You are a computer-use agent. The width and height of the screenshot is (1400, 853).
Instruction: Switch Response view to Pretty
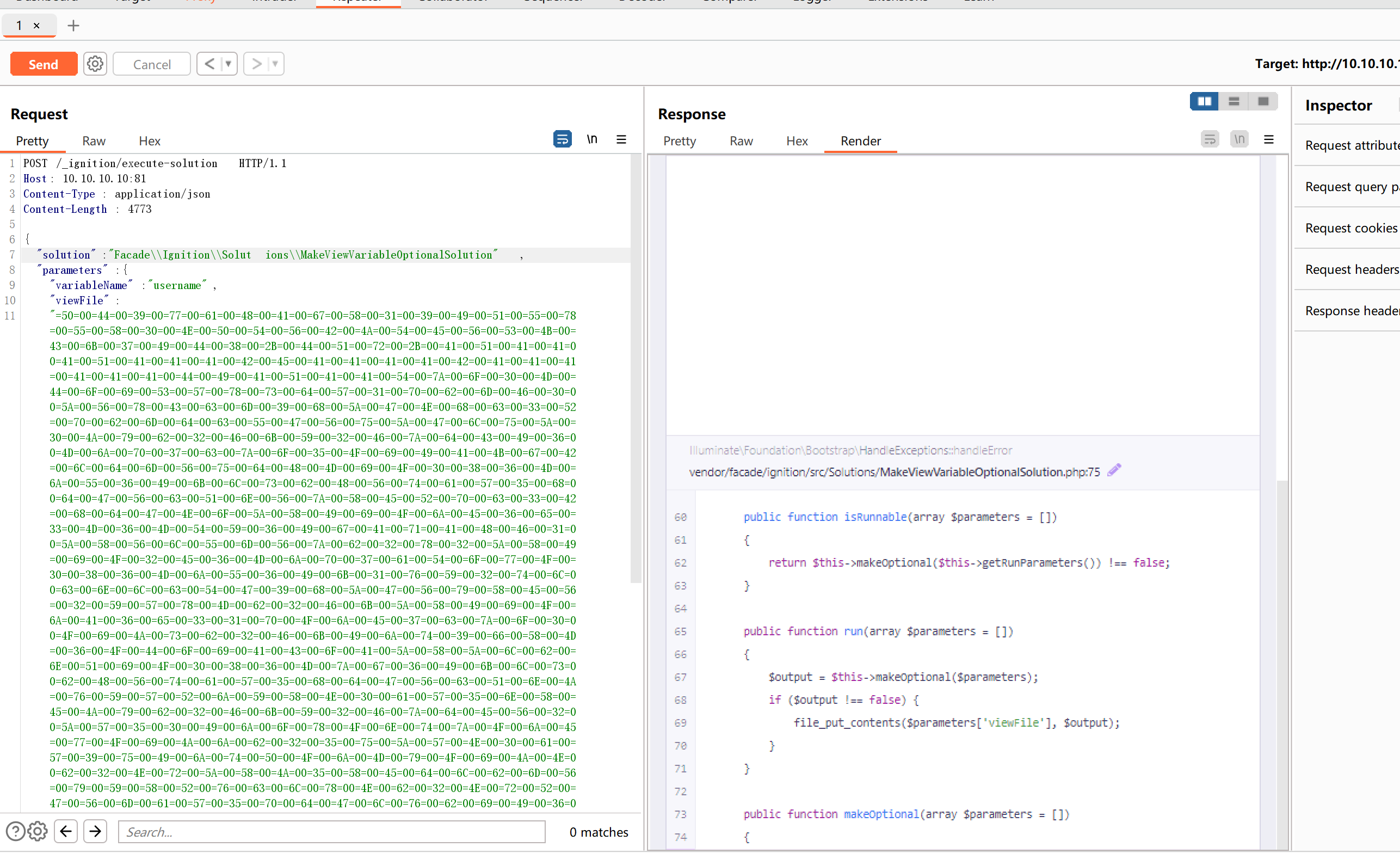680,141
